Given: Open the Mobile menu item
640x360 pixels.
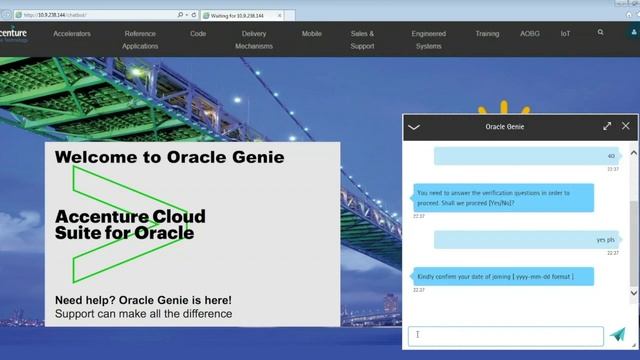Looking at the screenshot, I should click(x=312, y=34).
